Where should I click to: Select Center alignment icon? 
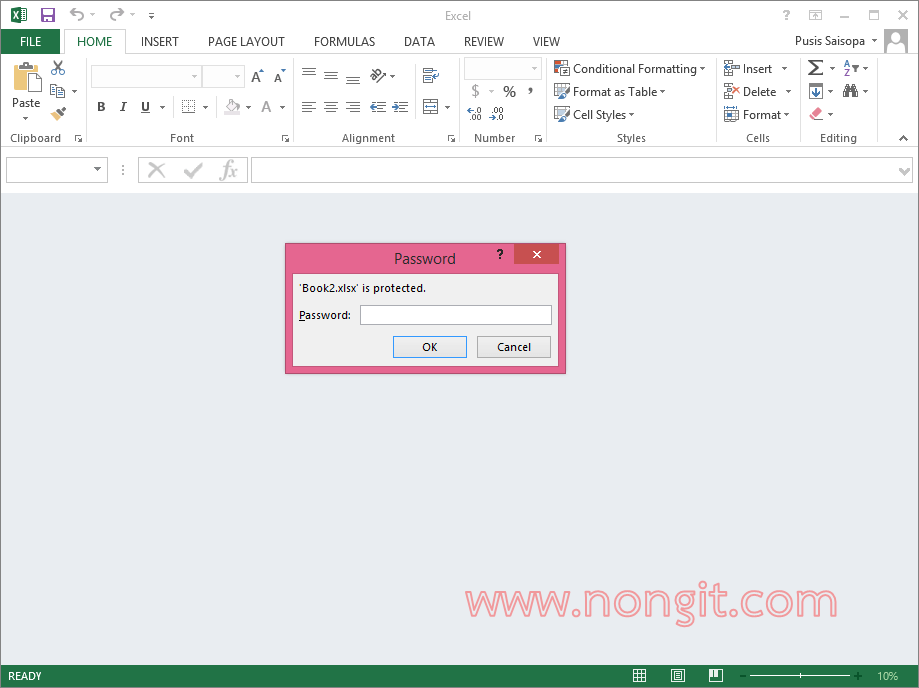click(x=331, y=107)
